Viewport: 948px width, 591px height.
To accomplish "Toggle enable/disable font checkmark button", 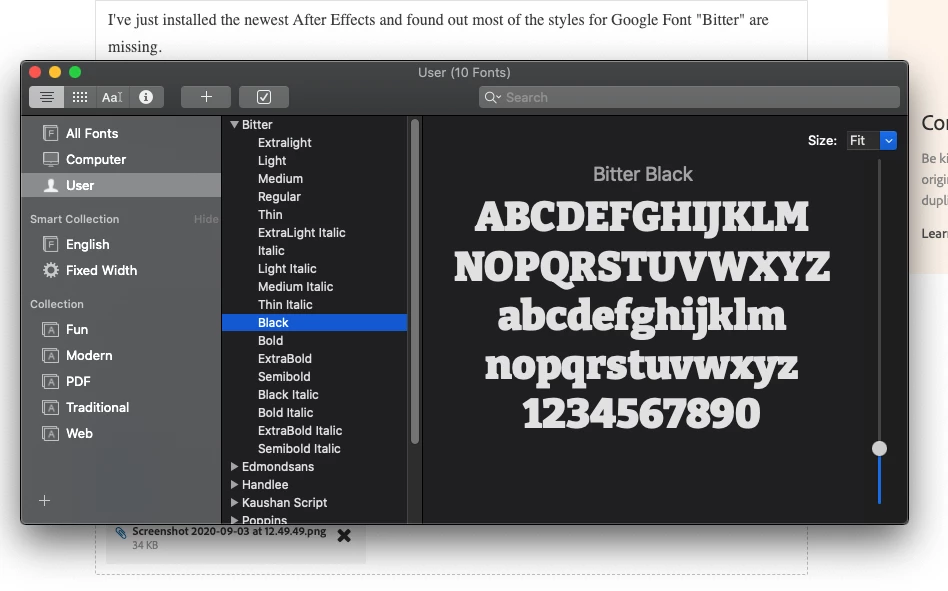I will click(x=264, y=97).
